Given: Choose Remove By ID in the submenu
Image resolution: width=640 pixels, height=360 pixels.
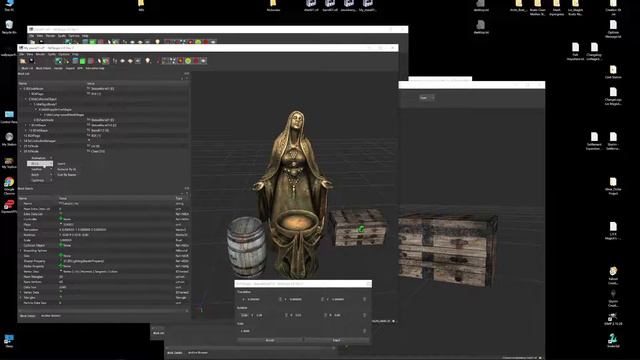Looking at the screenshot, I should (x=67, y=169).
